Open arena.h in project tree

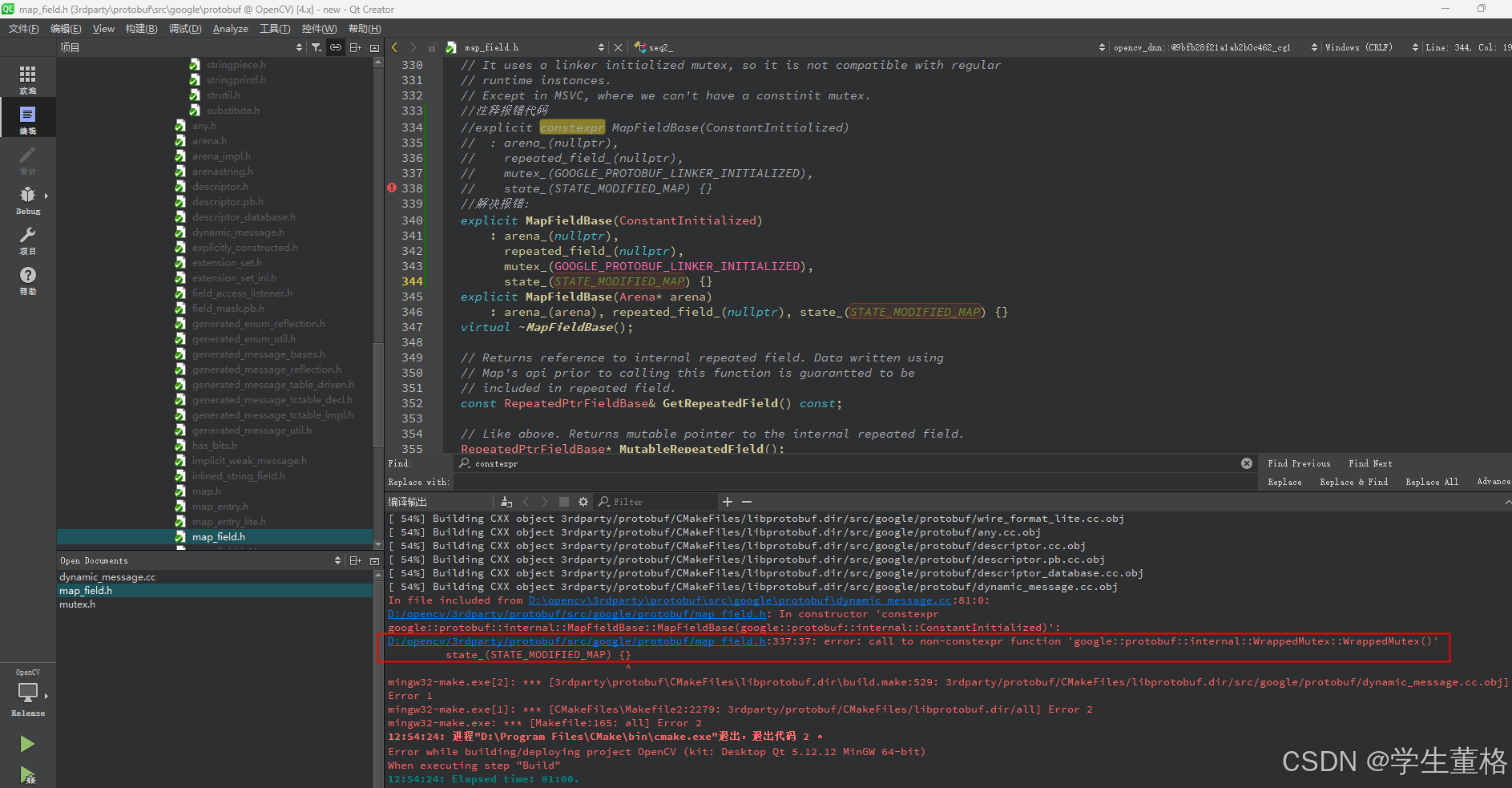pyautogui.click(x=209, y=141)
